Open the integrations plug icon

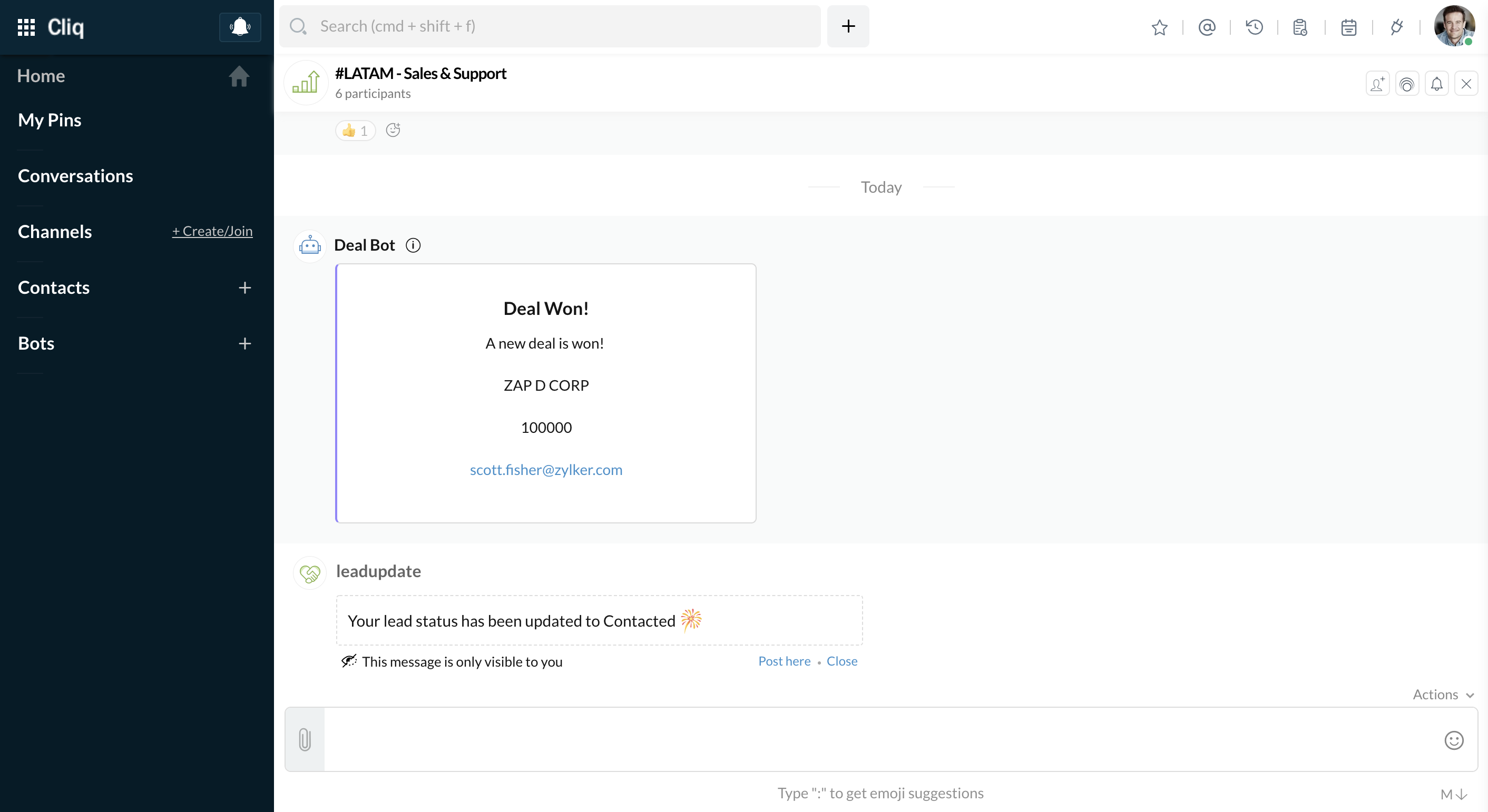tap(1397, 27)
